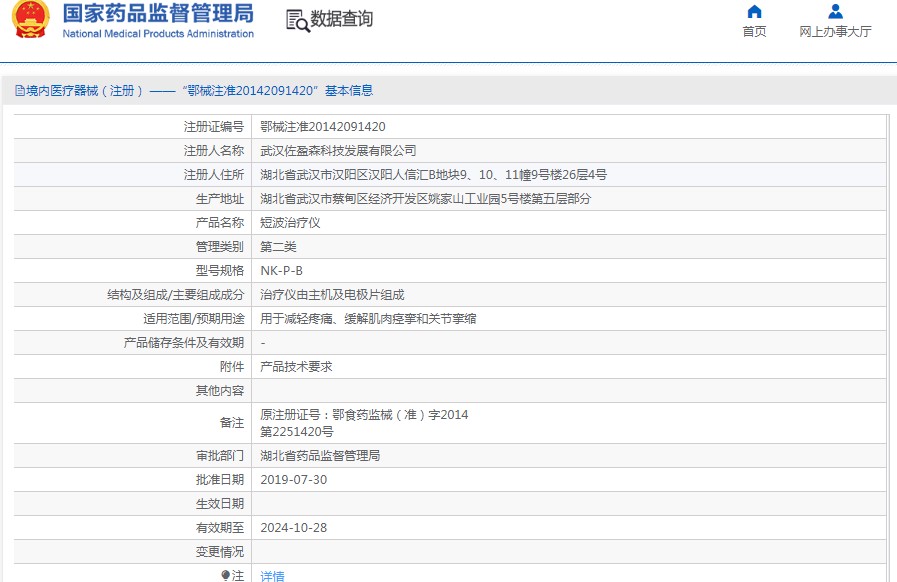This screenshot has height=582, width=897.
Task: Click the 产品技术要求 attachment text
Action: tap(296, 367)
